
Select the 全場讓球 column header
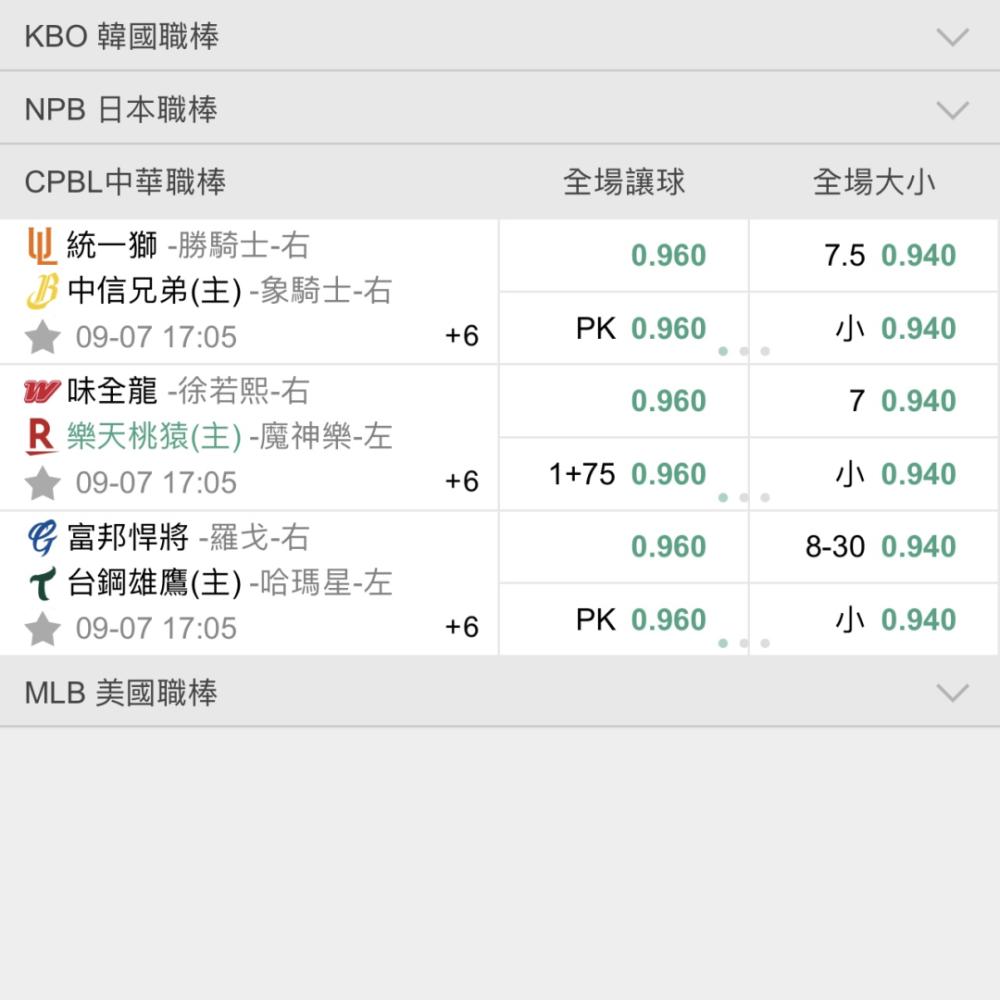tap(624, 182)
